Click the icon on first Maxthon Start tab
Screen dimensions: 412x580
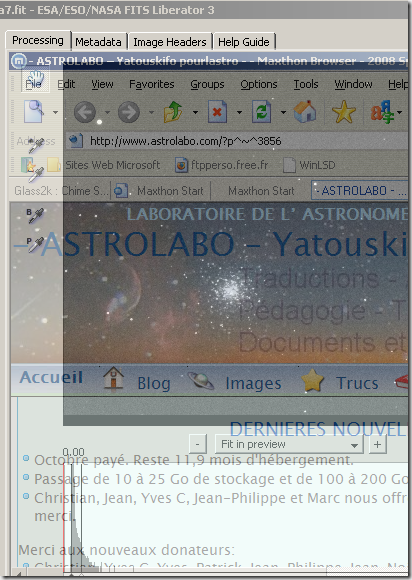[x=121, y=190]
